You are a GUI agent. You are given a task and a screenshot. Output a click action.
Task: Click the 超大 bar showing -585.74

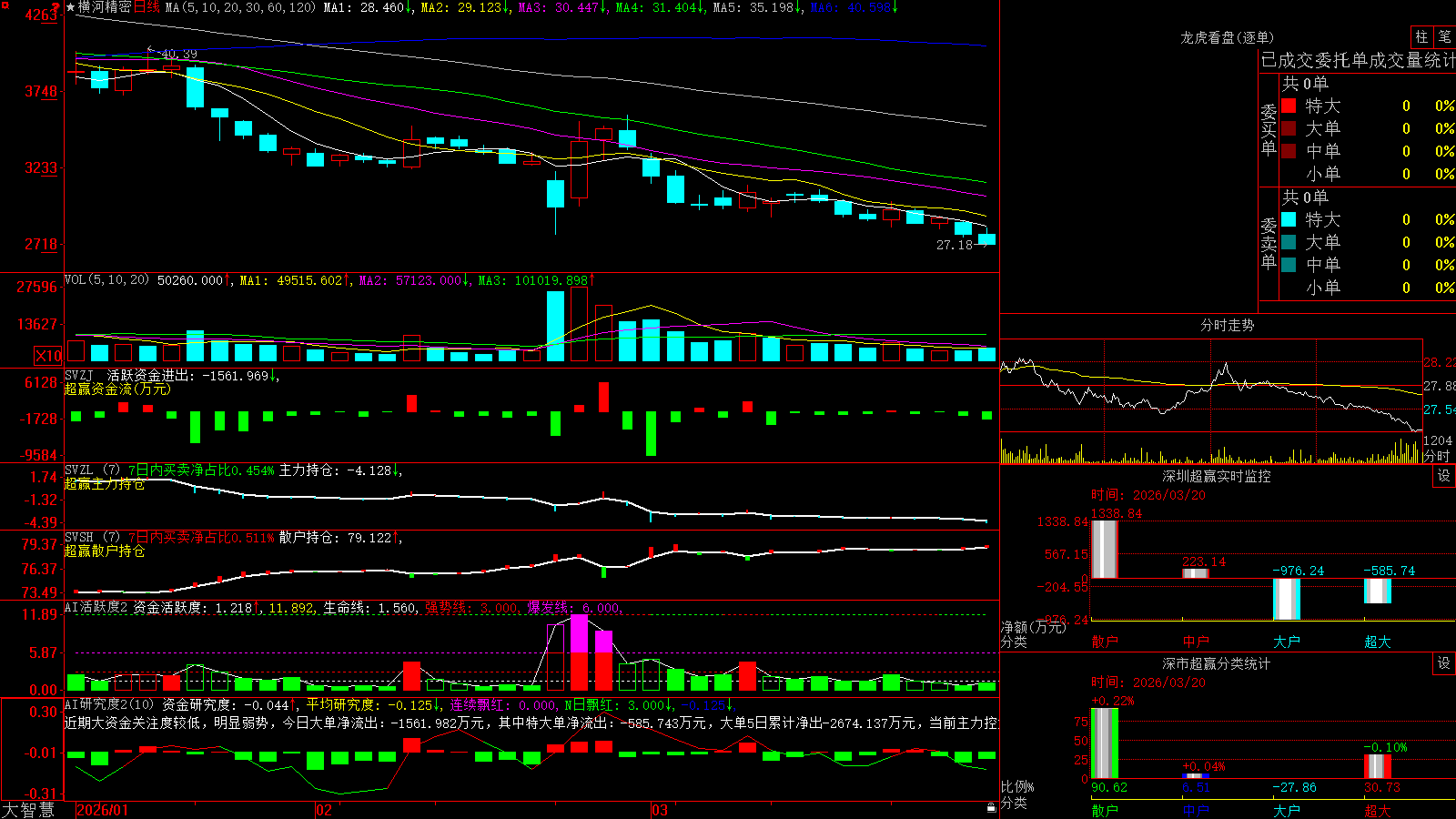coord(1377,591)
